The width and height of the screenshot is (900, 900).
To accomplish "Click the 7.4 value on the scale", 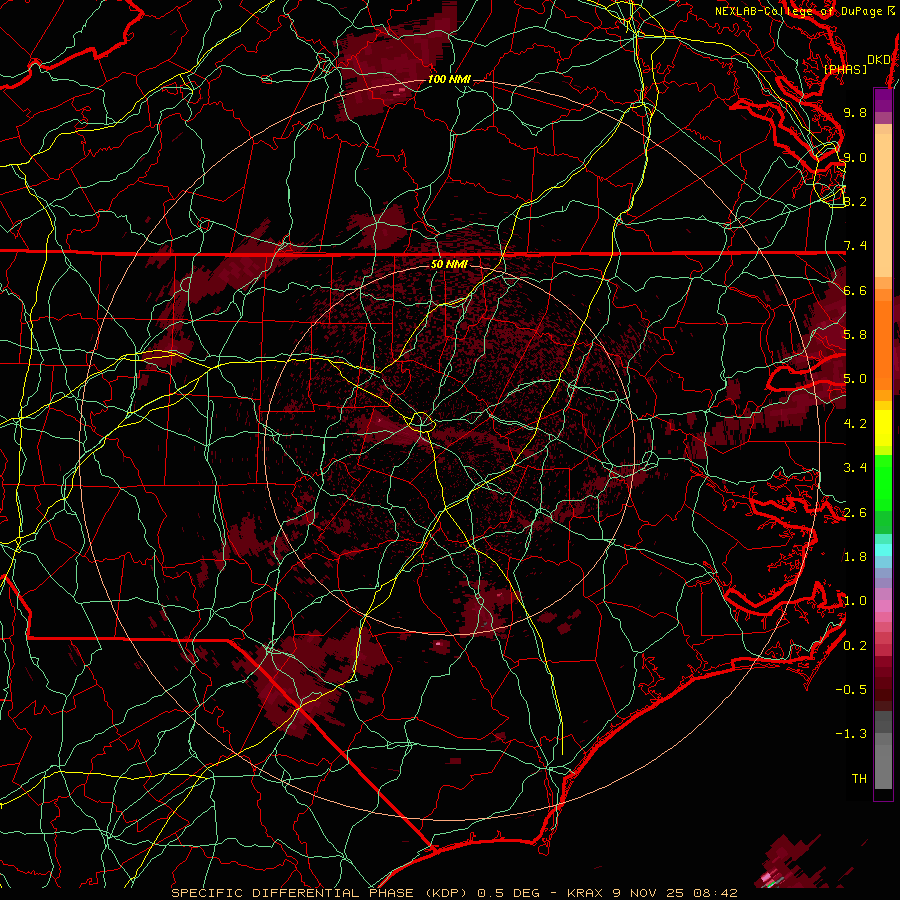I will 855,246.
